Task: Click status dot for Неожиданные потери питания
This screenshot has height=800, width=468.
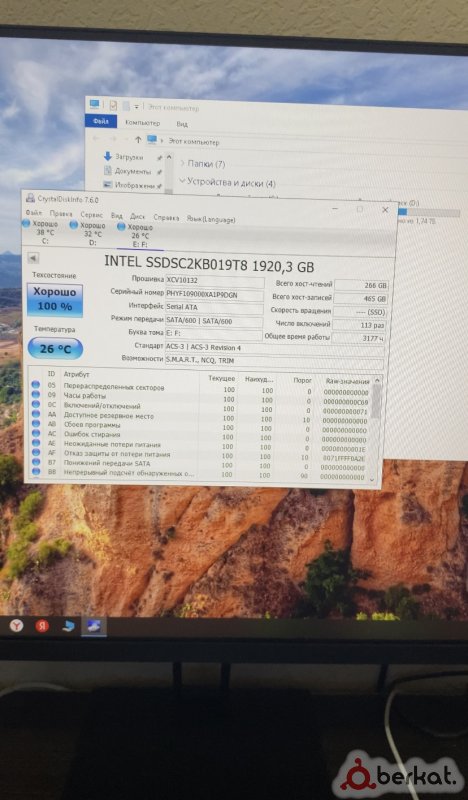Action: (x=36, y=443)
